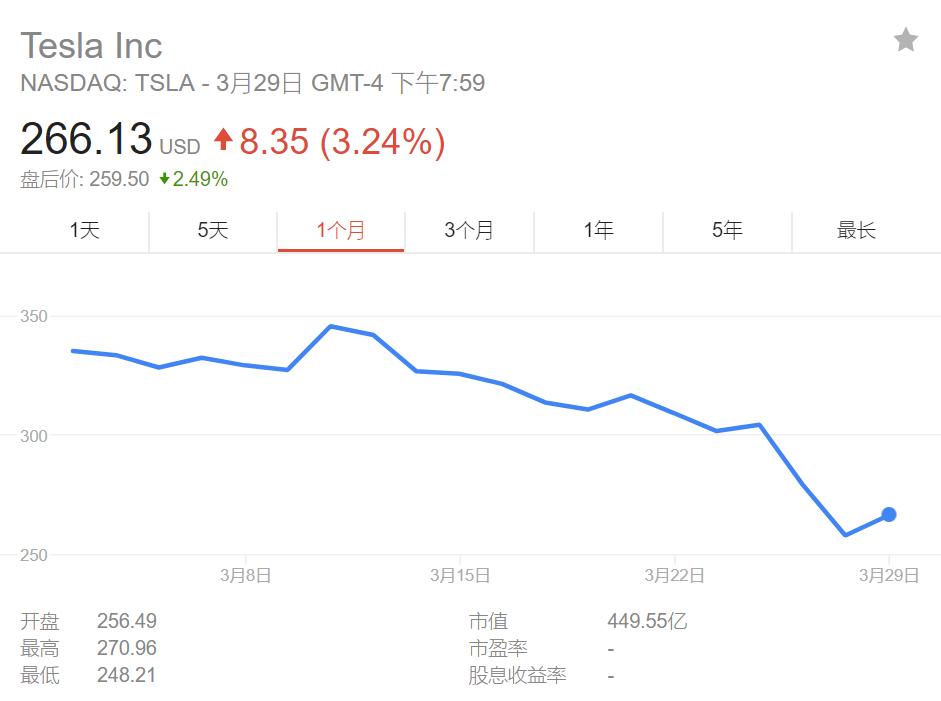Image resolution: width=941 pixels, height=701 pixels.
Task: Click the star favorite icon
Action: click(x=906, y=40)
